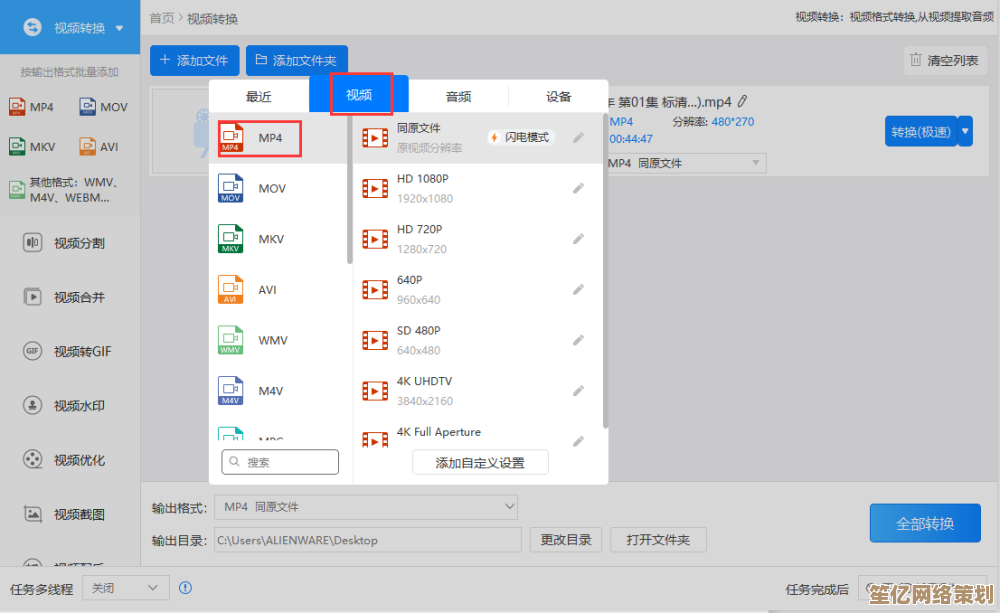Open video merge tool icon
1000x613 pixels.
(33, 297)
